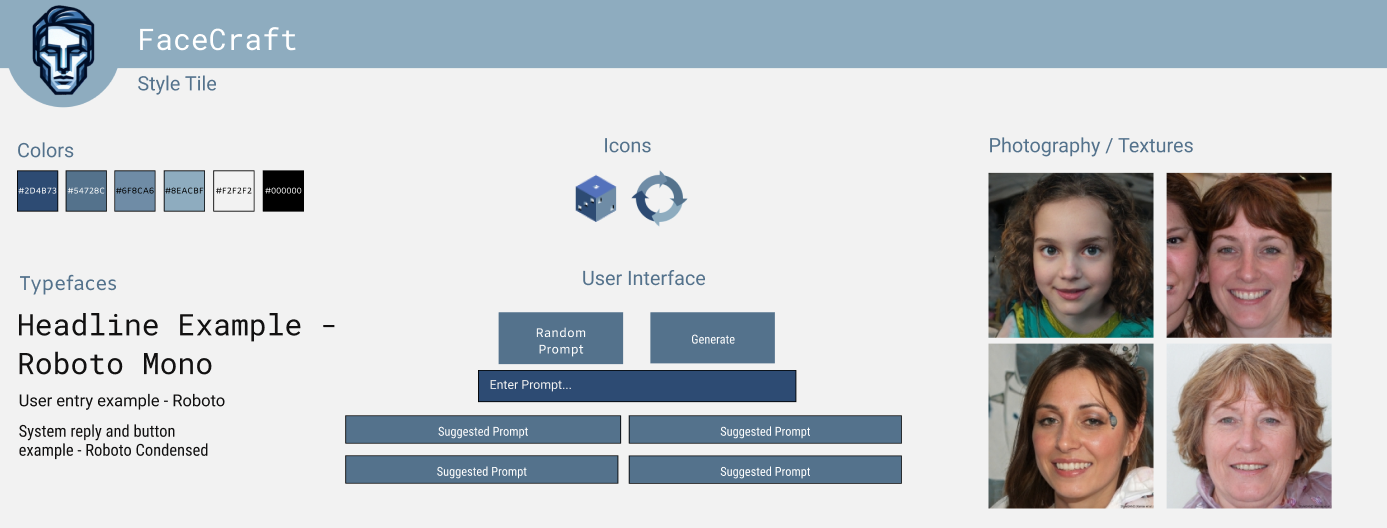The width and height of the screenshot is (1387, 528).
Task: Click the circular refresh arrows icon
Action: [x=660, y=198]
